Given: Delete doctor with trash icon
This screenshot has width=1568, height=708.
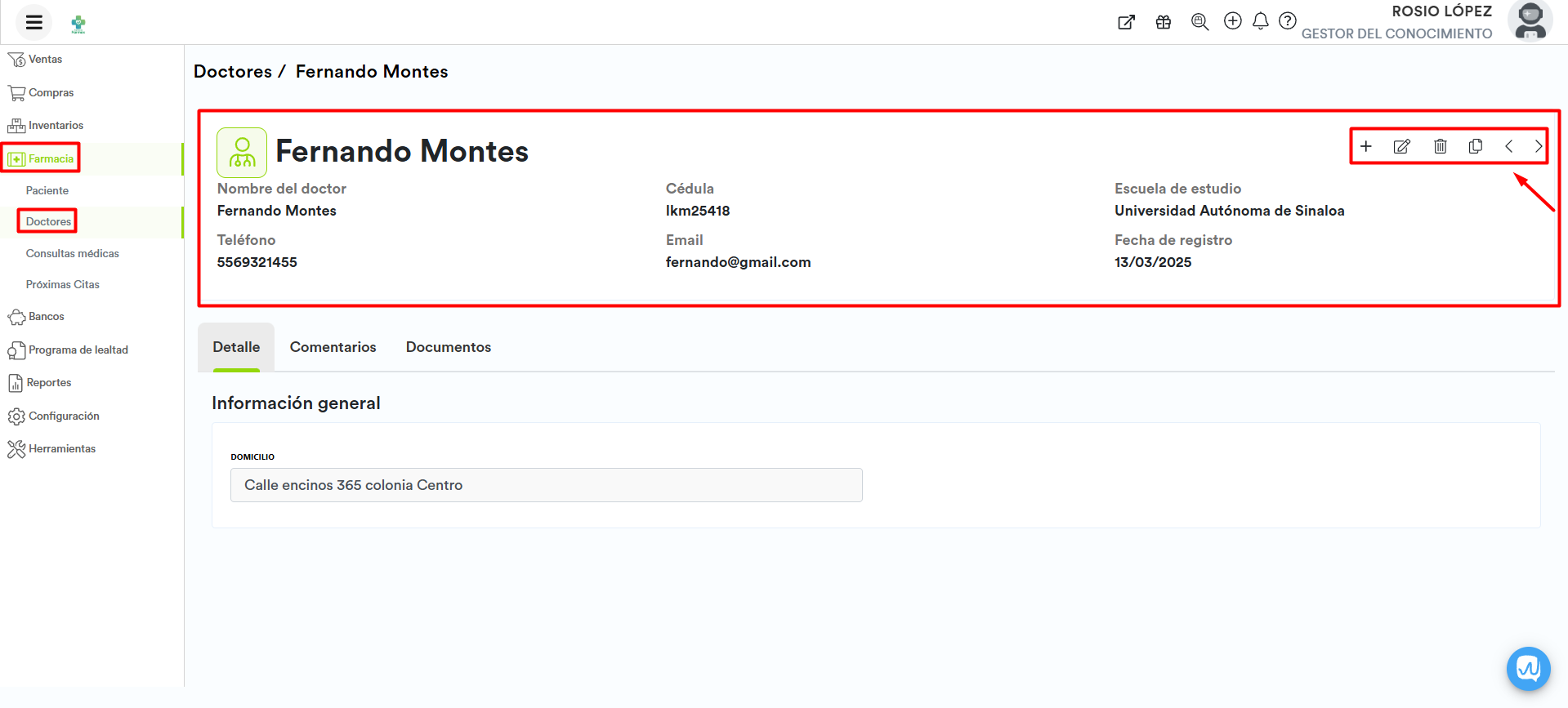Looking at the screenshot, I should (1440, 147).
